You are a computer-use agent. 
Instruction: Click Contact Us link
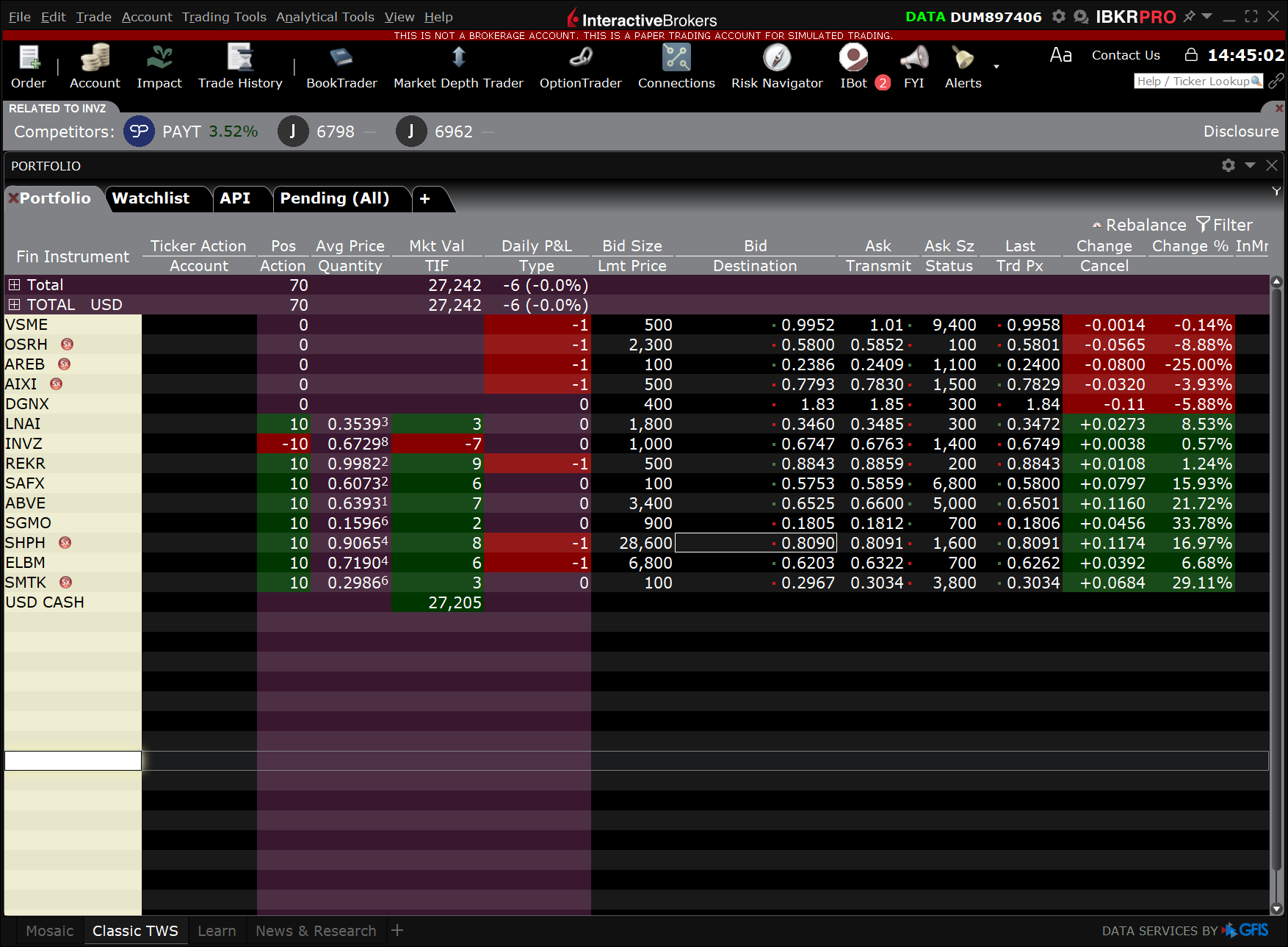tap(1126, 55)
